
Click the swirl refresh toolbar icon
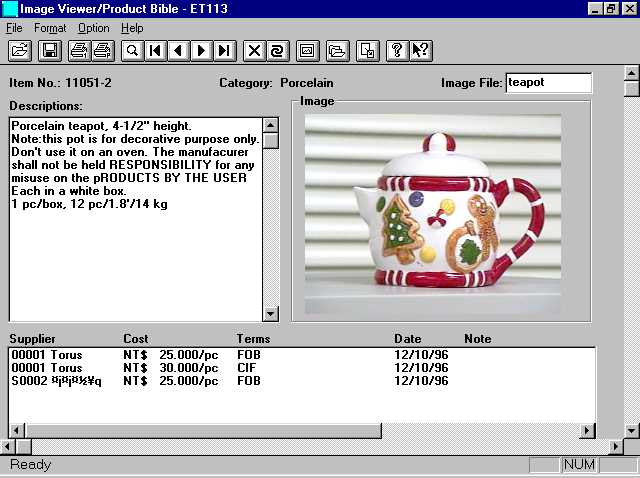(x=278, y=51)
